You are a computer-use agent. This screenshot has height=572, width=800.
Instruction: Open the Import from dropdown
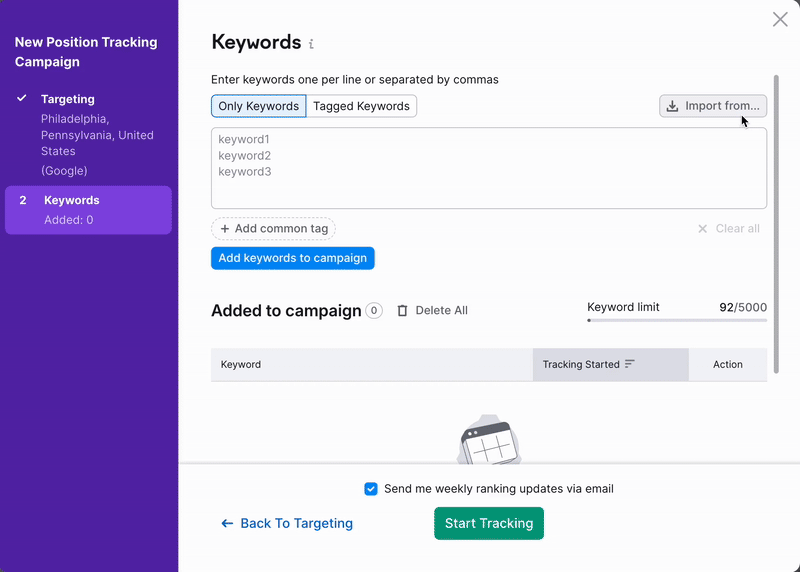713,106
